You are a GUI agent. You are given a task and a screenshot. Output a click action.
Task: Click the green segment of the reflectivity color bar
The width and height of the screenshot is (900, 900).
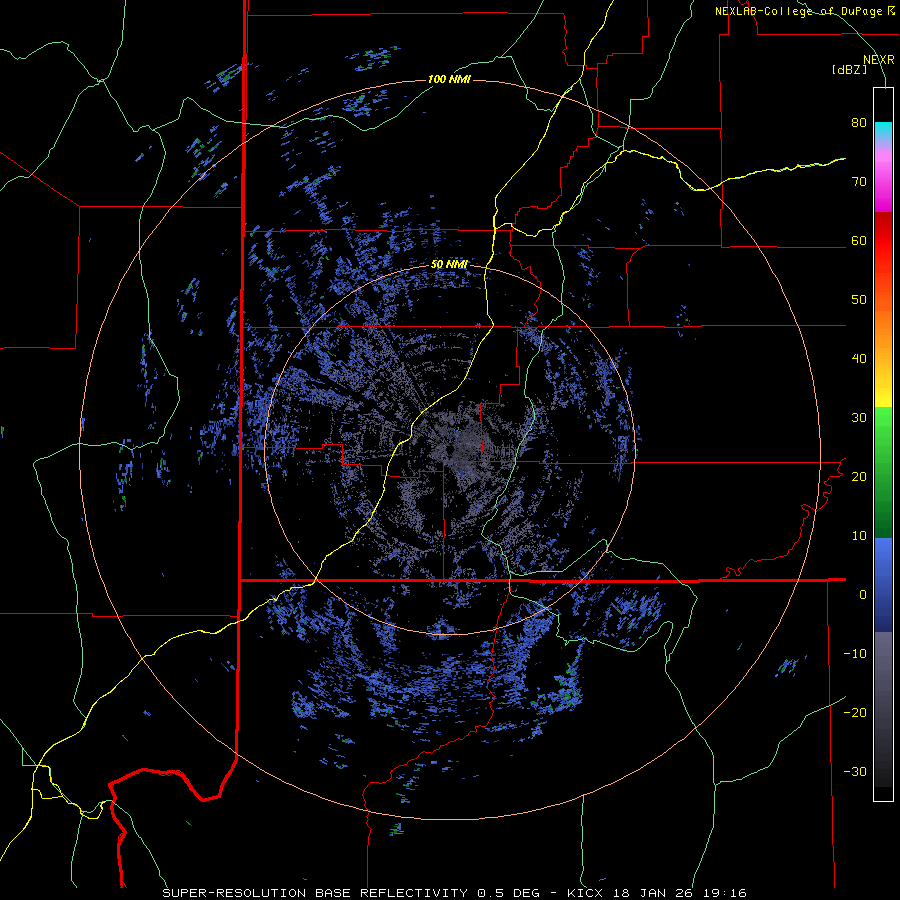[883, 472]
